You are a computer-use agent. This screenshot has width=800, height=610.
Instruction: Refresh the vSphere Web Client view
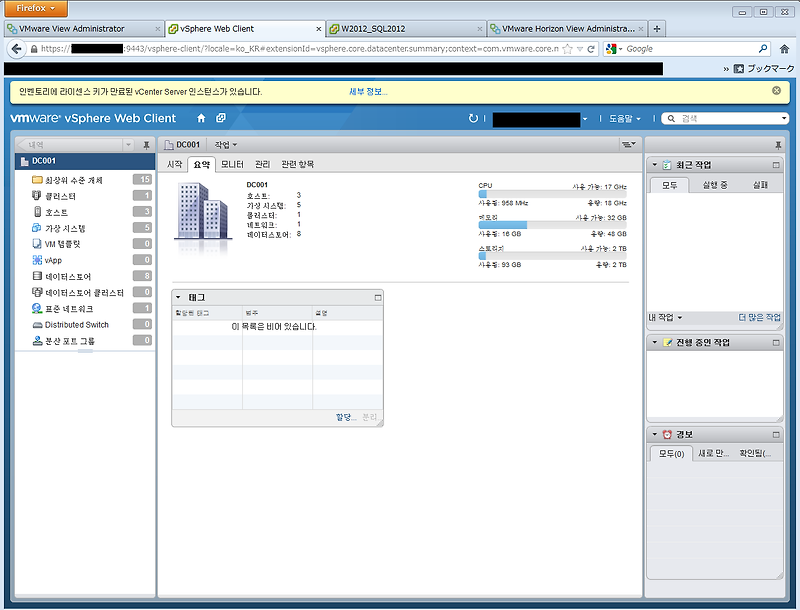tap(473, 118)
